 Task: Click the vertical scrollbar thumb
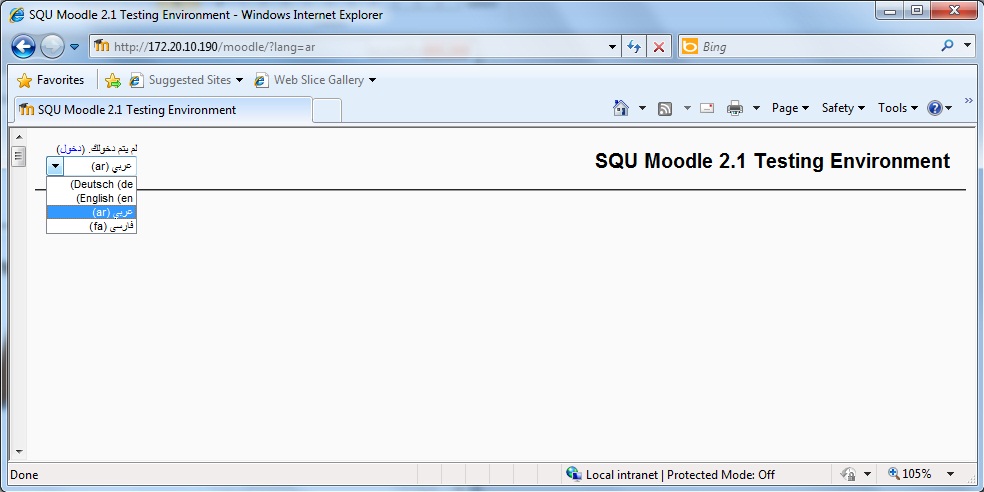click(x=18, y=156)
